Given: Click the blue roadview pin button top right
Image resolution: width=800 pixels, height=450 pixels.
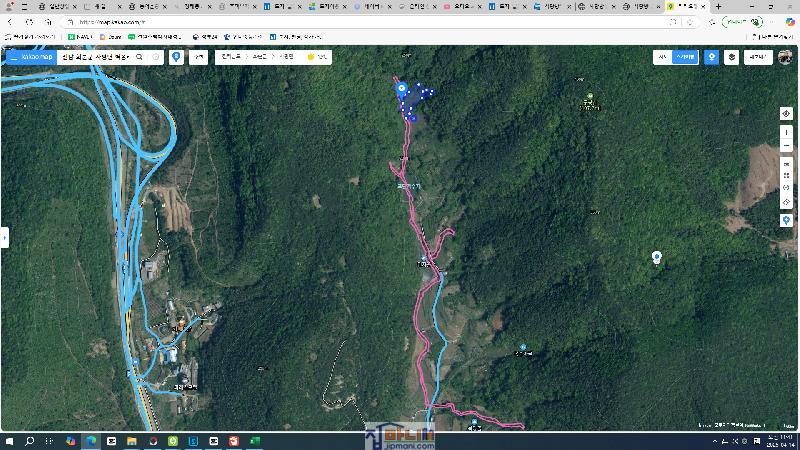Looking at the screenshot, I should (x=711, y=57).
